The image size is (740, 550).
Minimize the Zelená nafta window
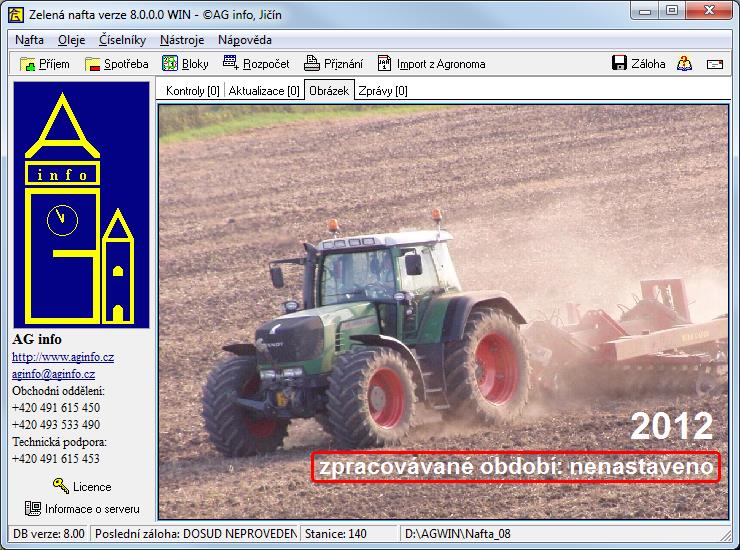tap(645, 11)
